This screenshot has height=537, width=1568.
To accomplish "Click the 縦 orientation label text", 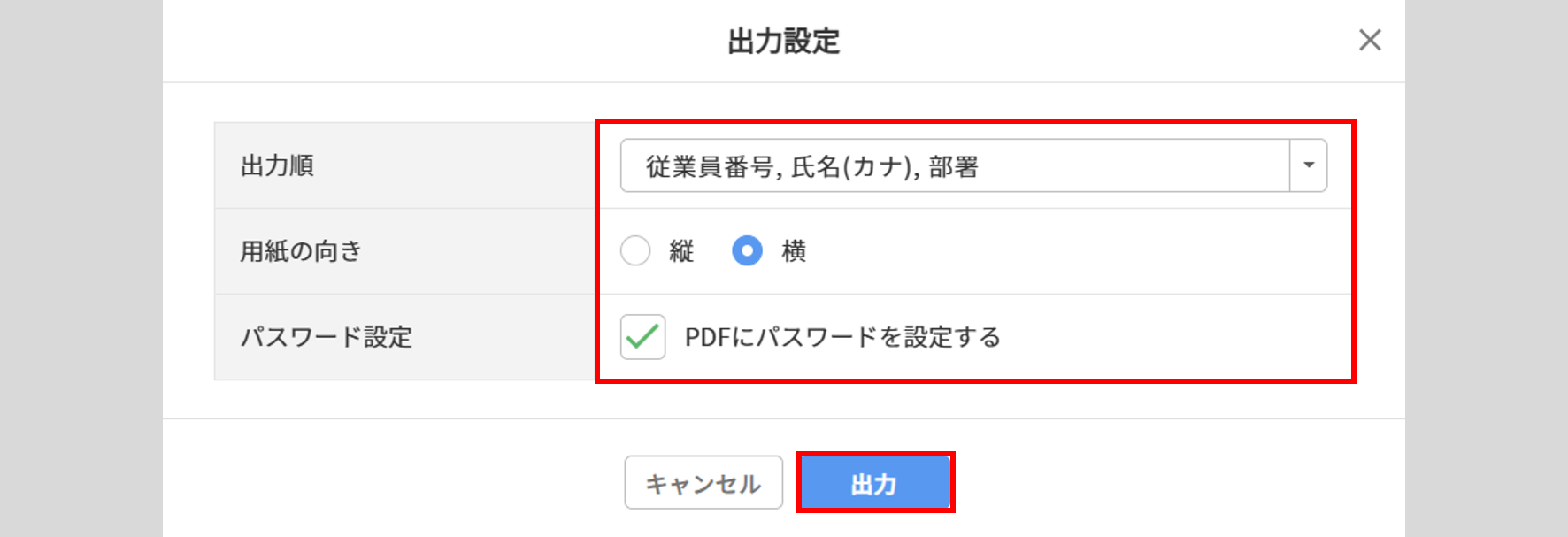I will tap(681, 251).
